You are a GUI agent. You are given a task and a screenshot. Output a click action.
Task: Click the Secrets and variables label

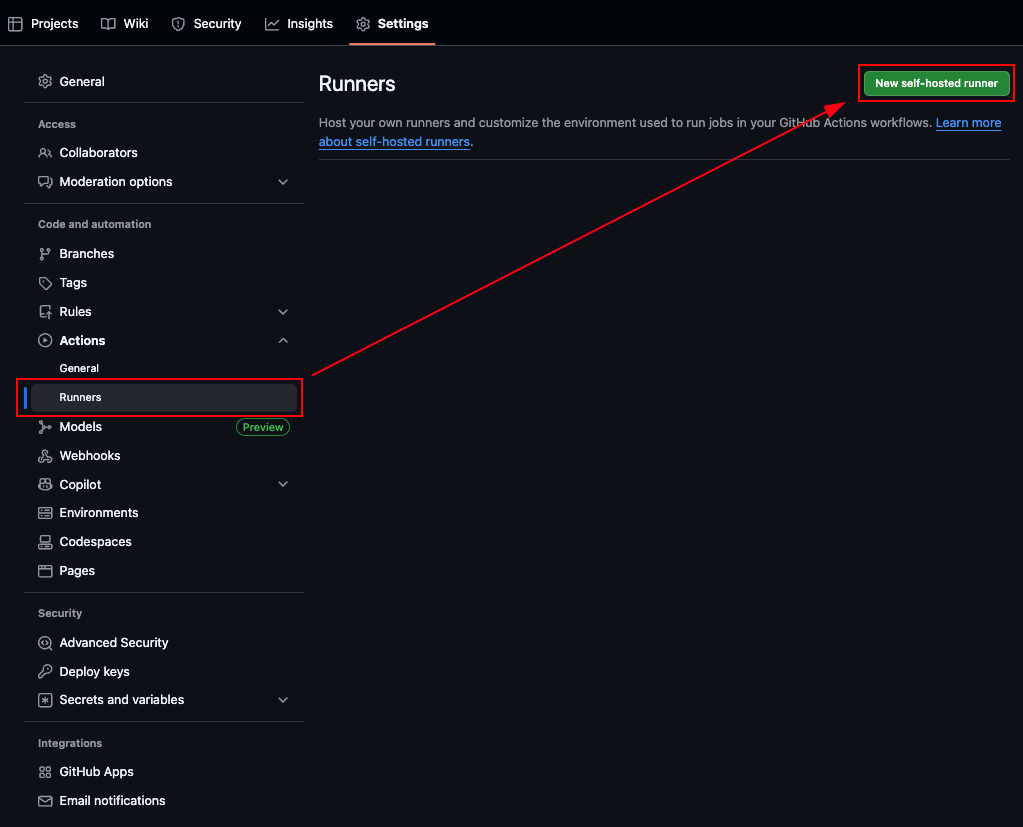[121, 700]
